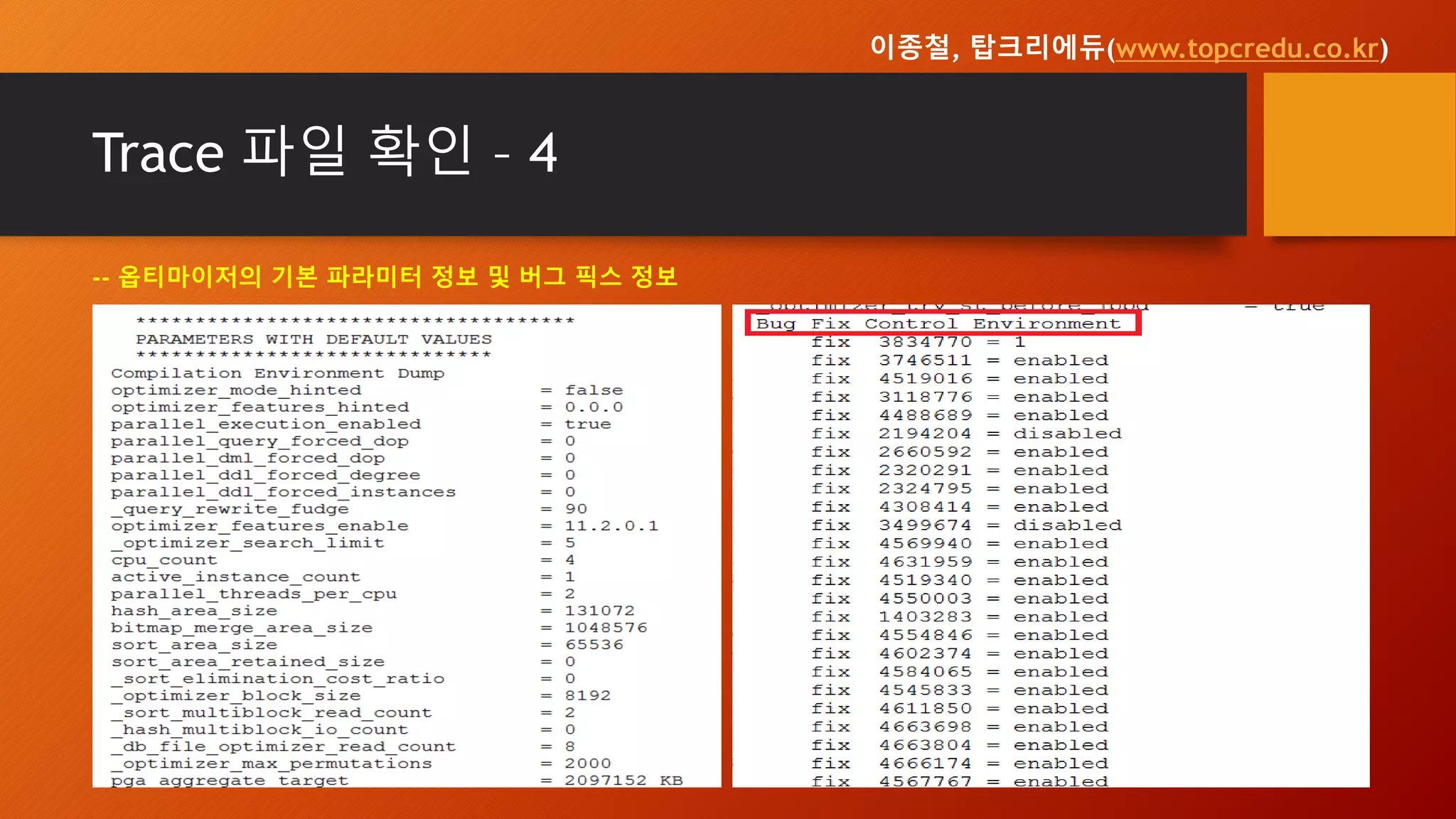Click fix number 4554846
This screenshot has width=1456, height=819.
[x=926, y=636]
